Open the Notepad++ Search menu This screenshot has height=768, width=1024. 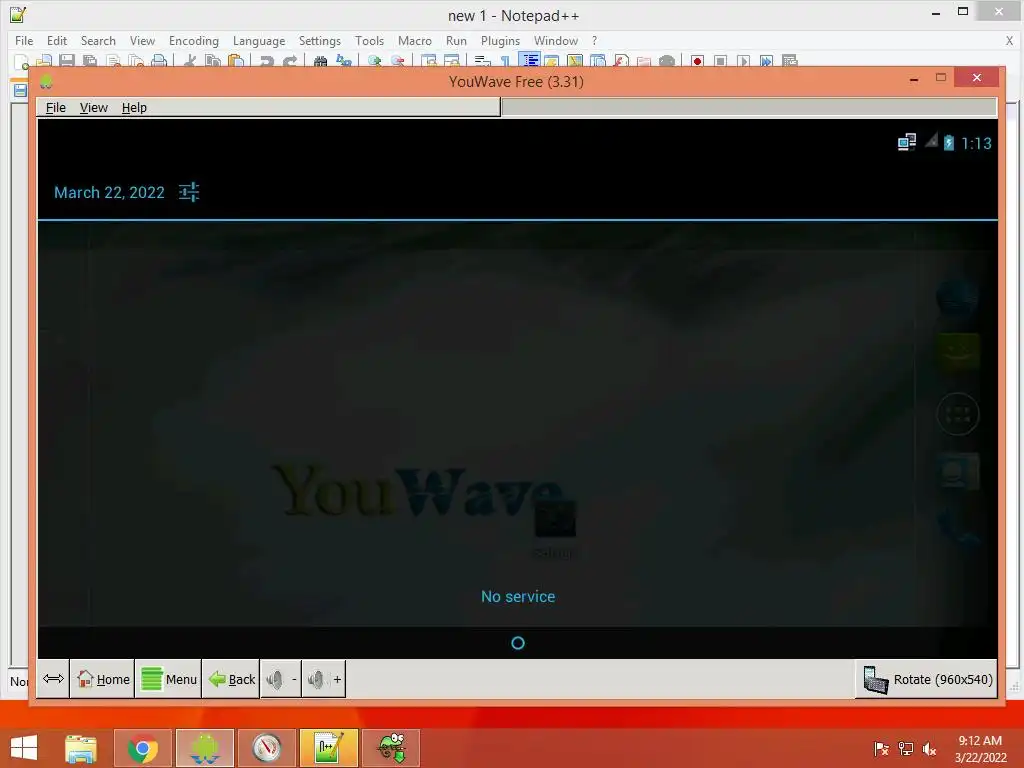click(98, 40)
